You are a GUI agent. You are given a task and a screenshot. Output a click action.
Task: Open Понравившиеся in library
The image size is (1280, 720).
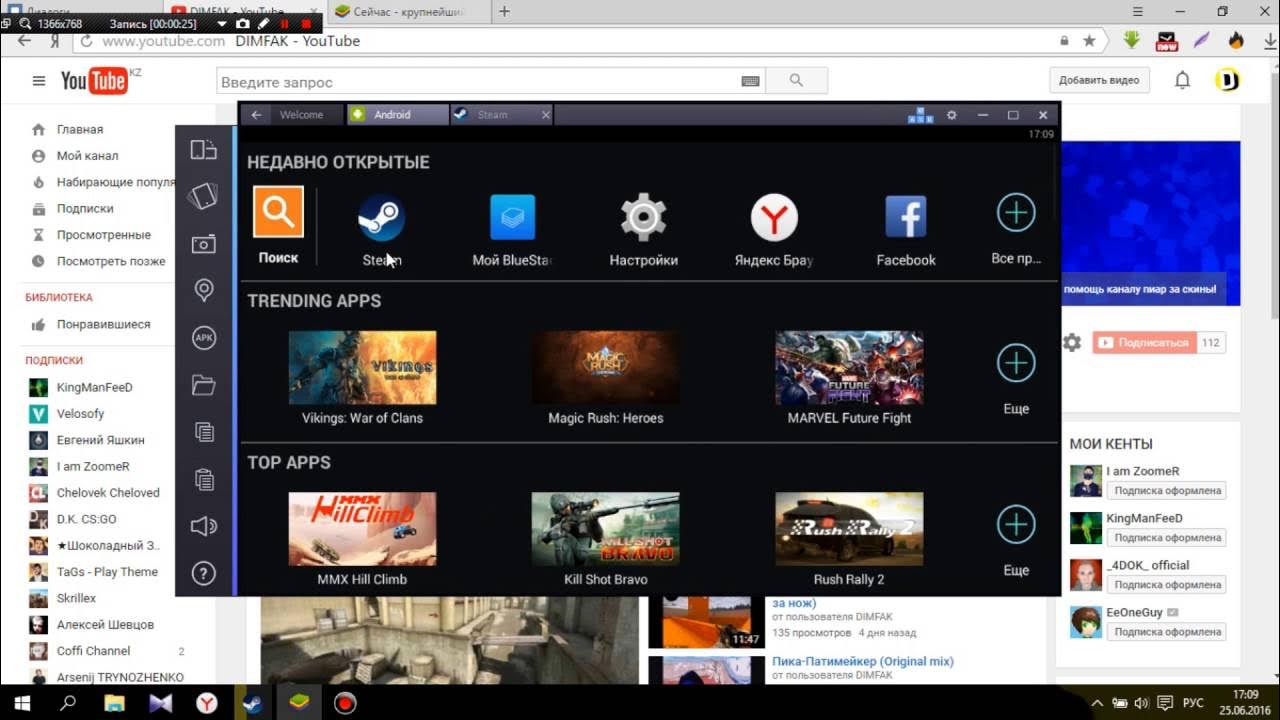(x=103, y=324)
